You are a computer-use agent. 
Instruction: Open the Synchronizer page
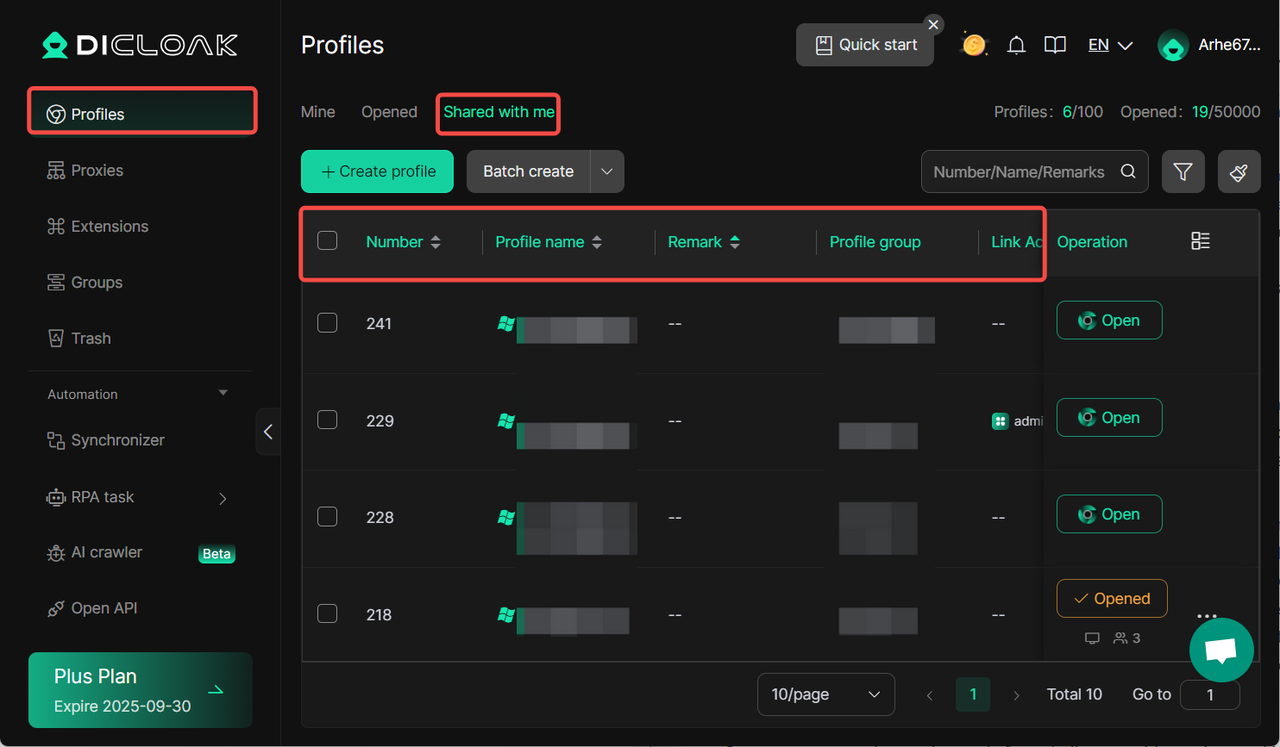coord(105,440)
